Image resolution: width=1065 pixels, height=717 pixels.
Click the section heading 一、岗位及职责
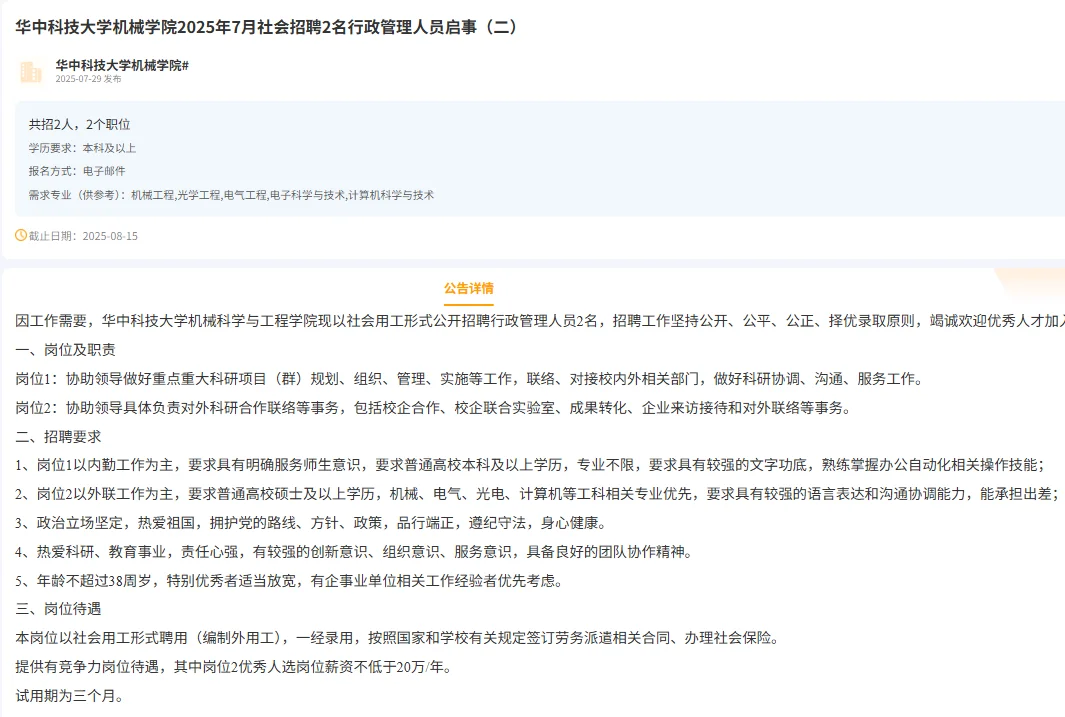click(65, 350)
